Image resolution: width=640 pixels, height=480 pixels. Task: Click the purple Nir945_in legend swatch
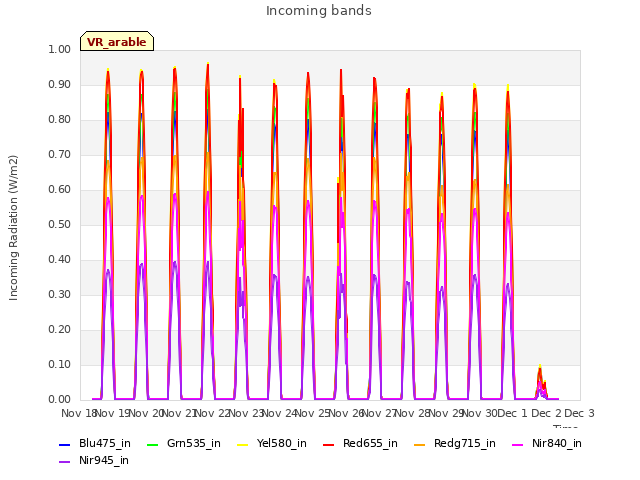tap(64, 462)
